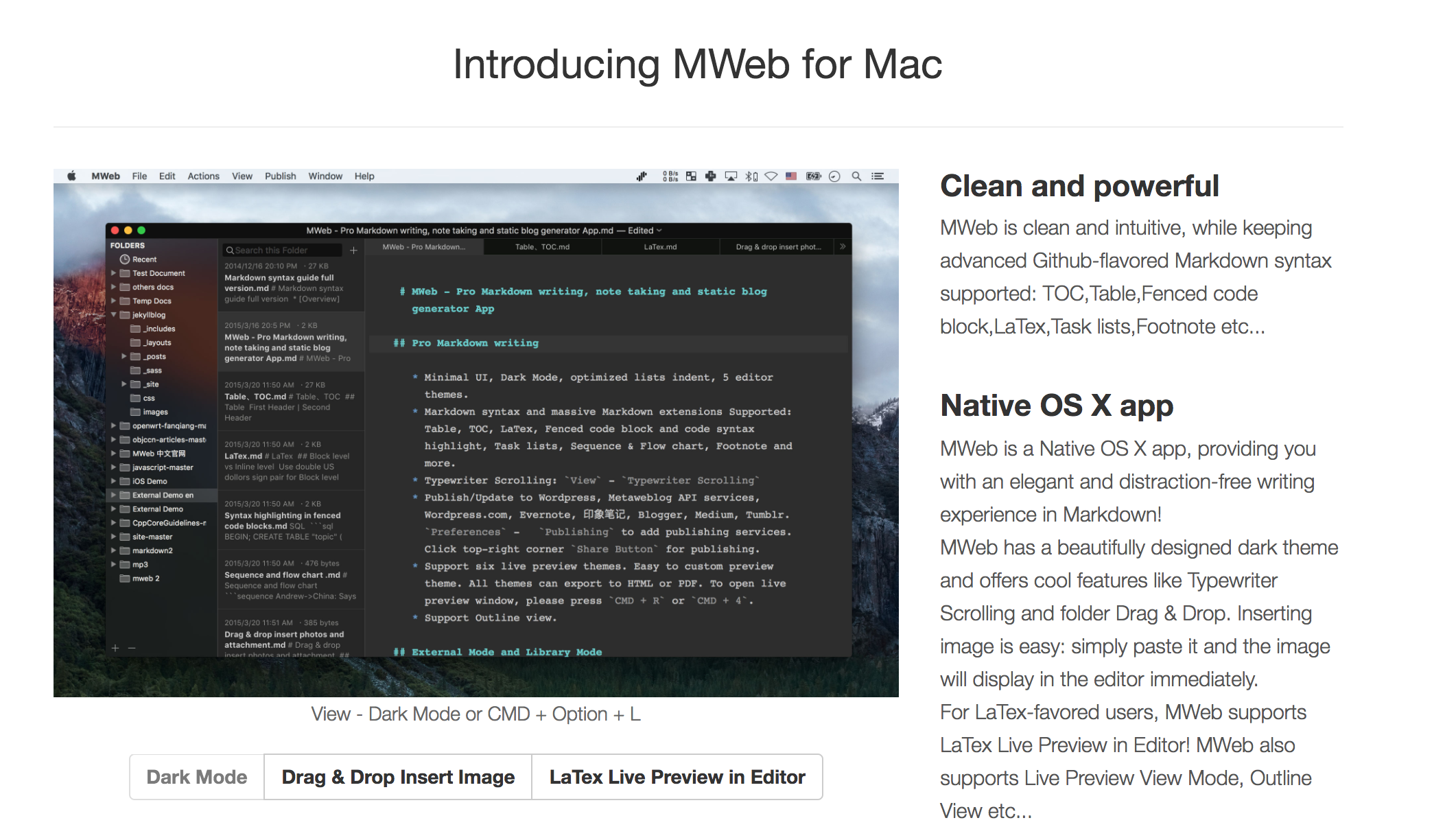Click the clock icon in the menu bar
1456x840 pixels.
point(834,176)
